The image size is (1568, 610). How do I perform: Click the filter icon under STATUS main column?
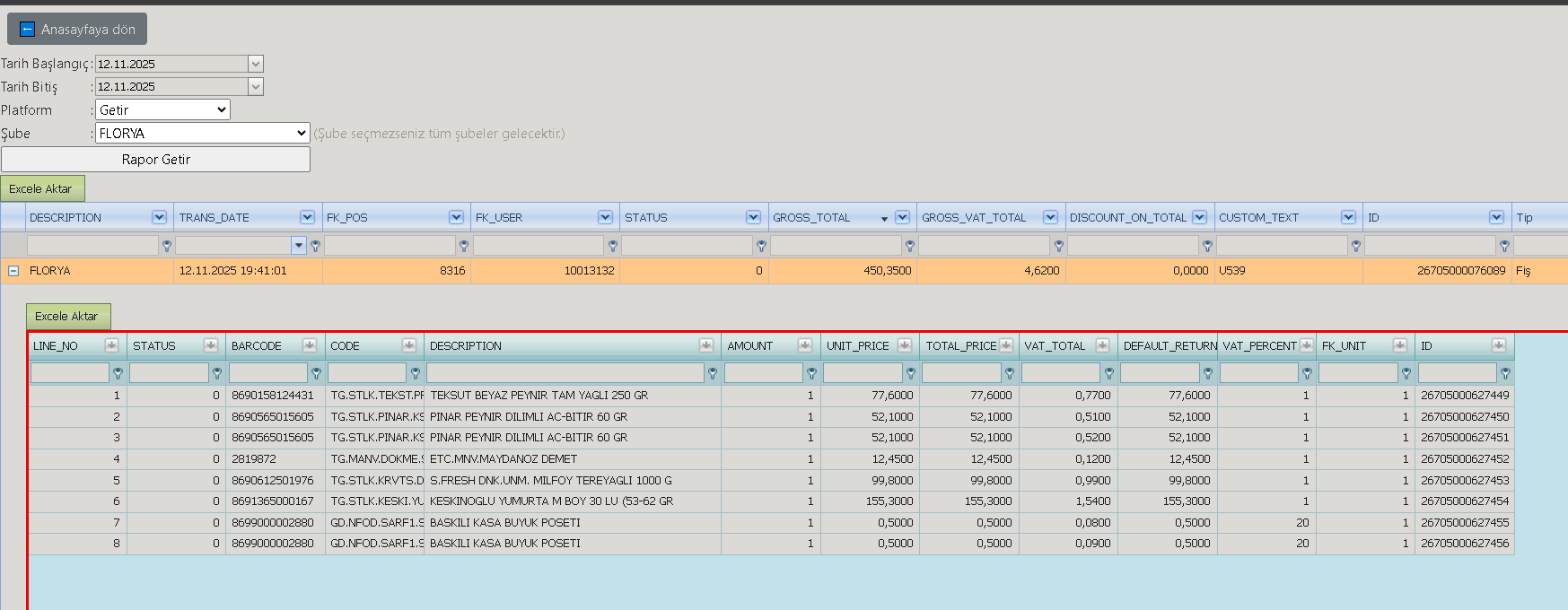click(x=761, y=246)
